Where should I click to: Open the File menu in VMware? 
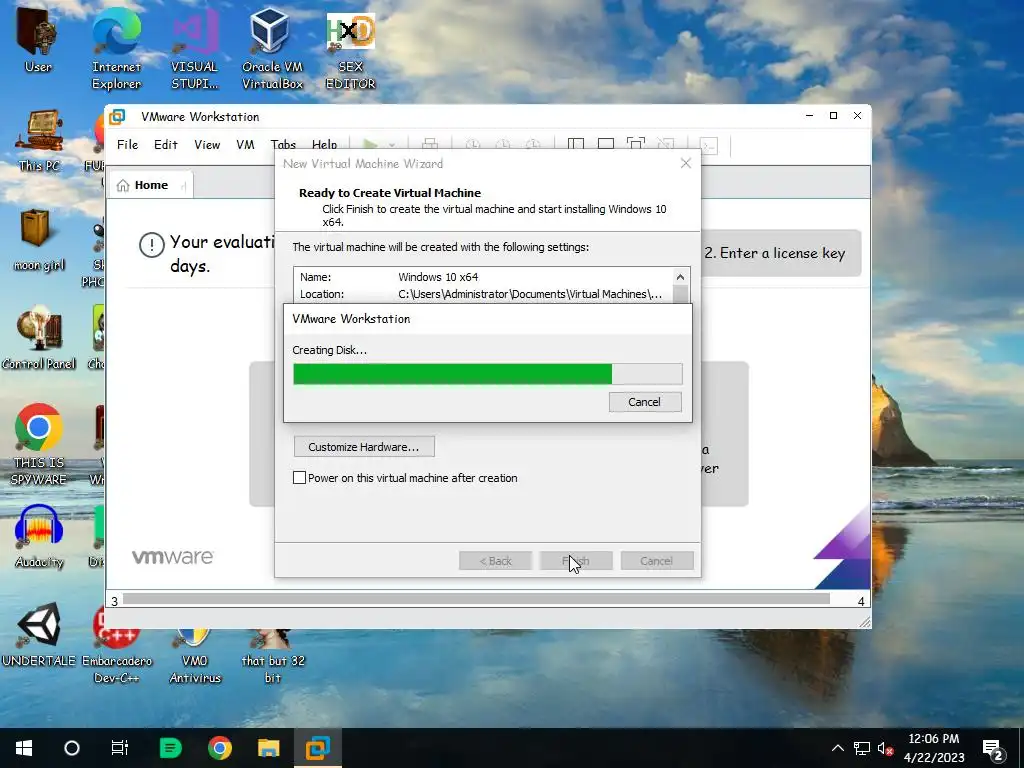click(x=127, y=144)
